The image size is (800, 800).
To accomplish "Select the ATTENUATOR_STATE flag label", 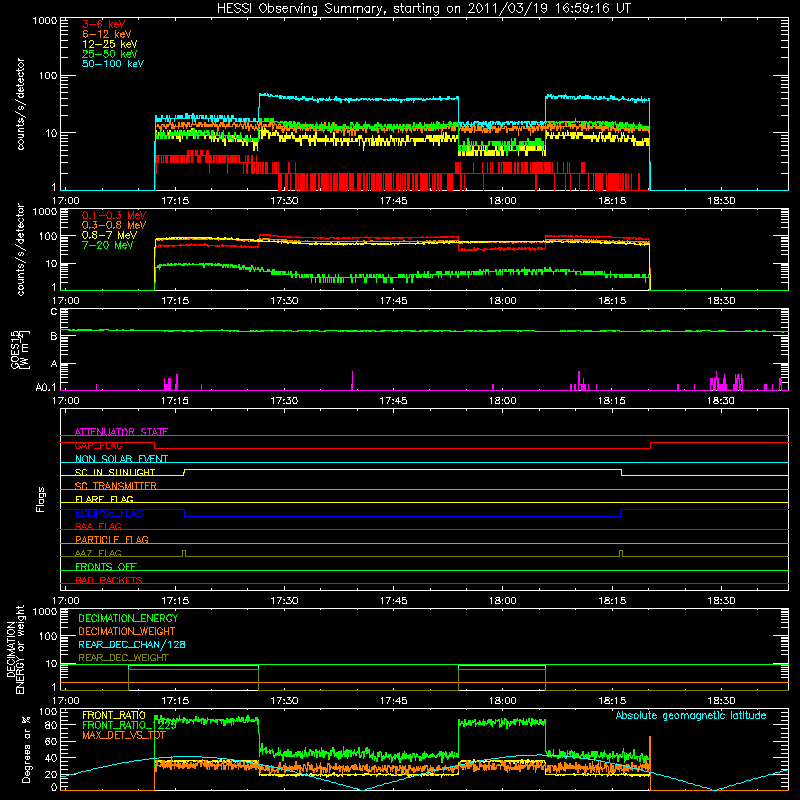I will [121, 432].
